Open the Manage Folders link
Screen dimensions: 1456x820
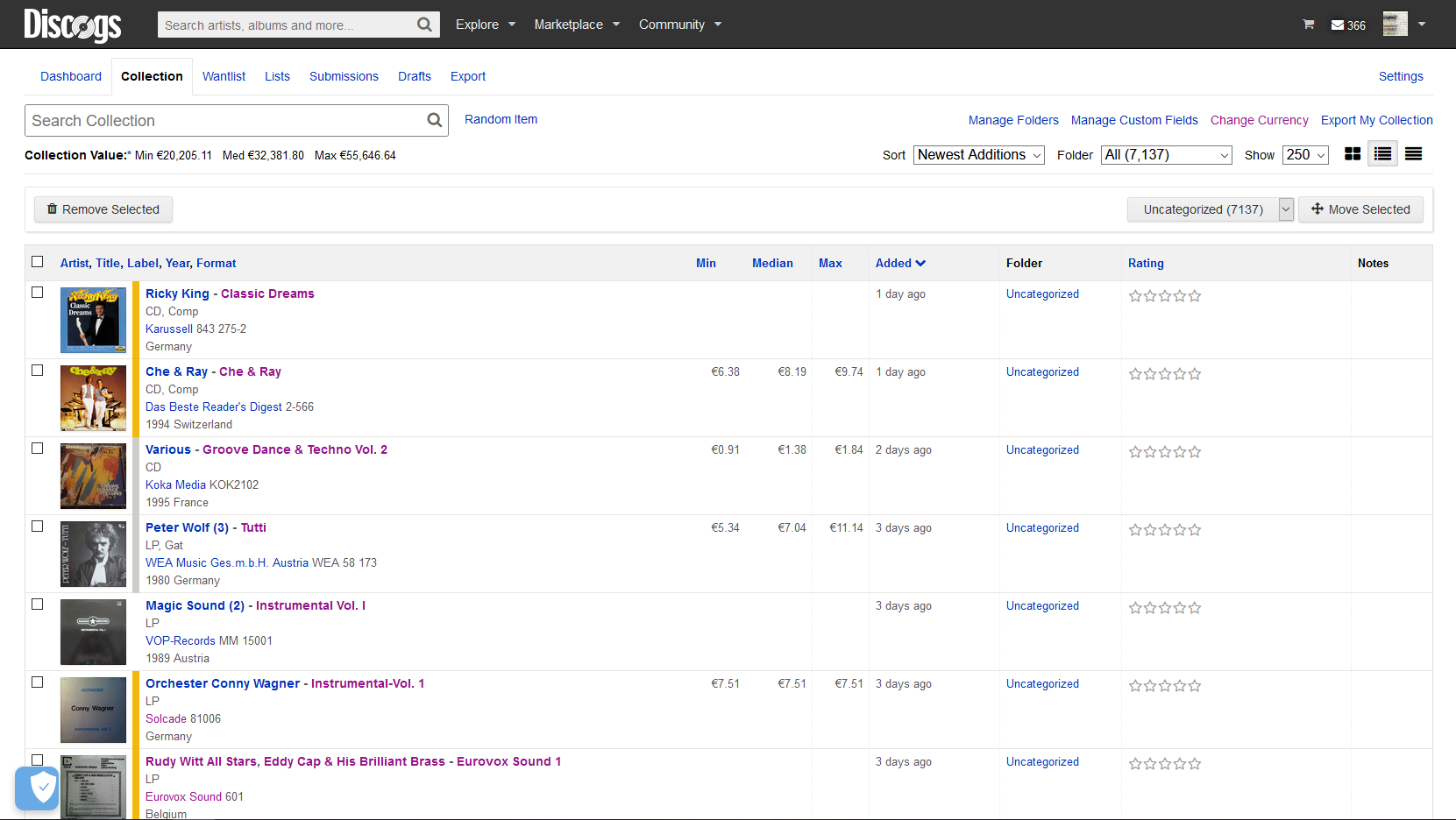click(x=1013, y=120)
